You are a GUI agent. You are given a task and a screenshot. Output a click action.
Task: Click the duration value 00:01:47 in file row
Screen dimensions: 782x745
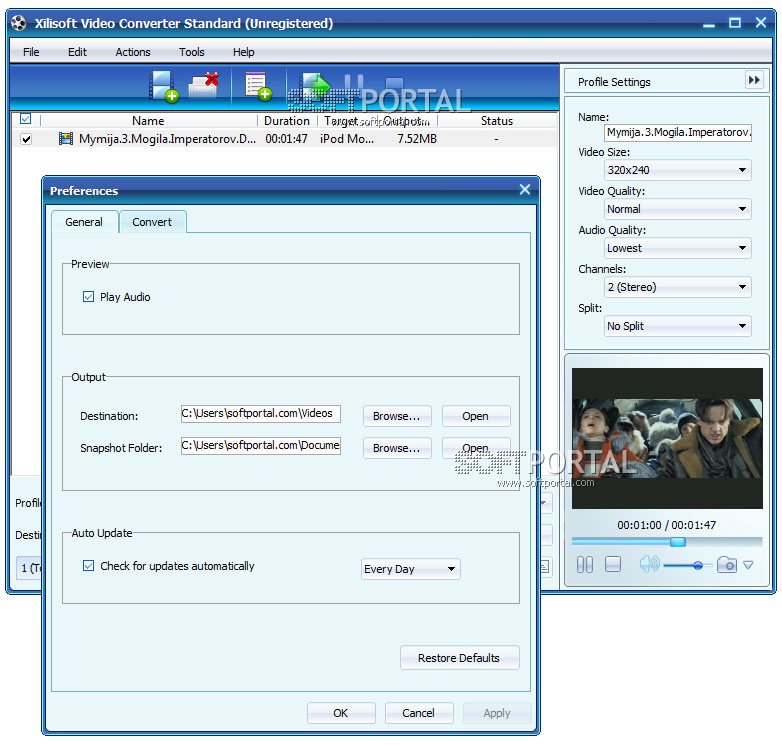(286, 139)
